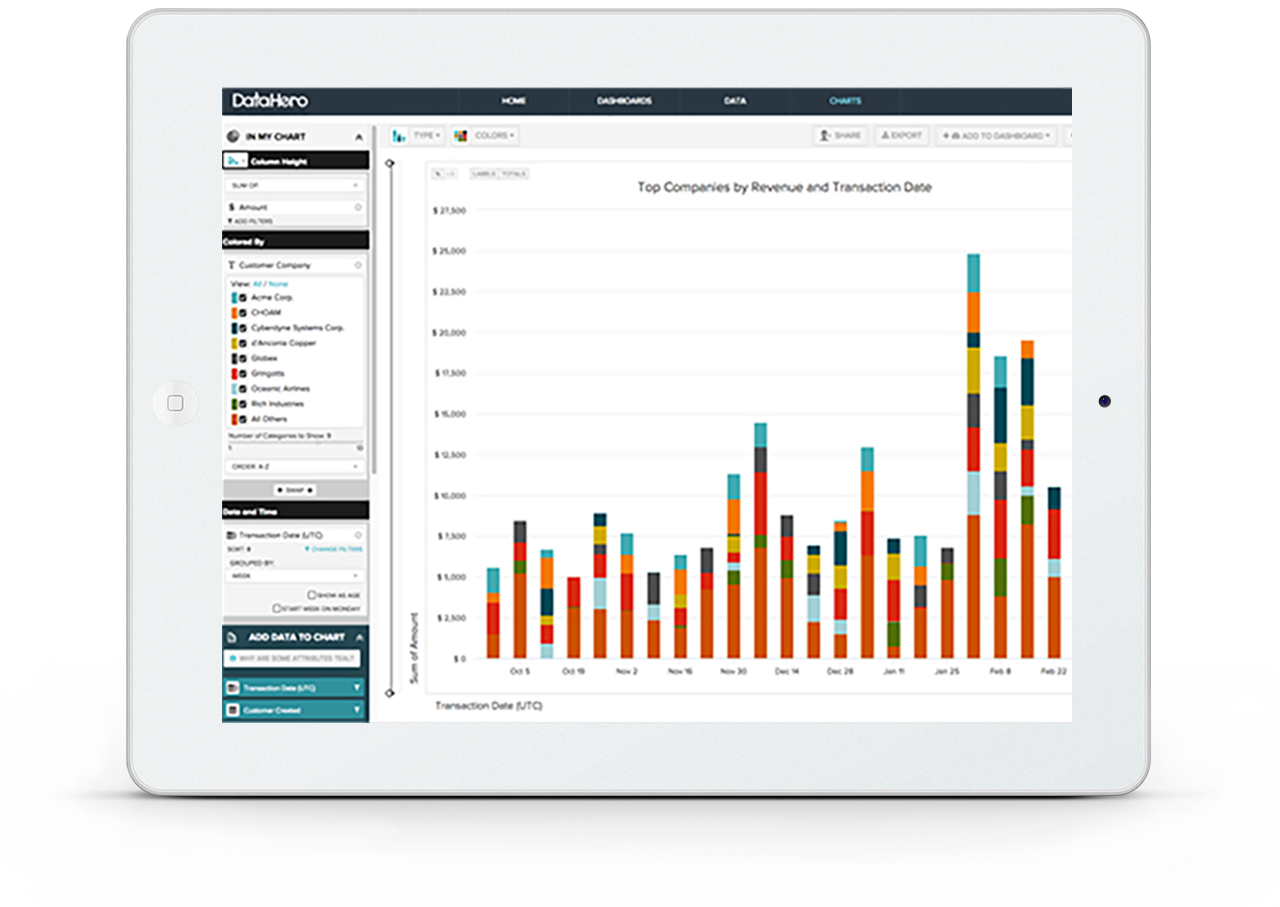Select the All view link
Screen dimensions: 1280x907
[257, 284]
